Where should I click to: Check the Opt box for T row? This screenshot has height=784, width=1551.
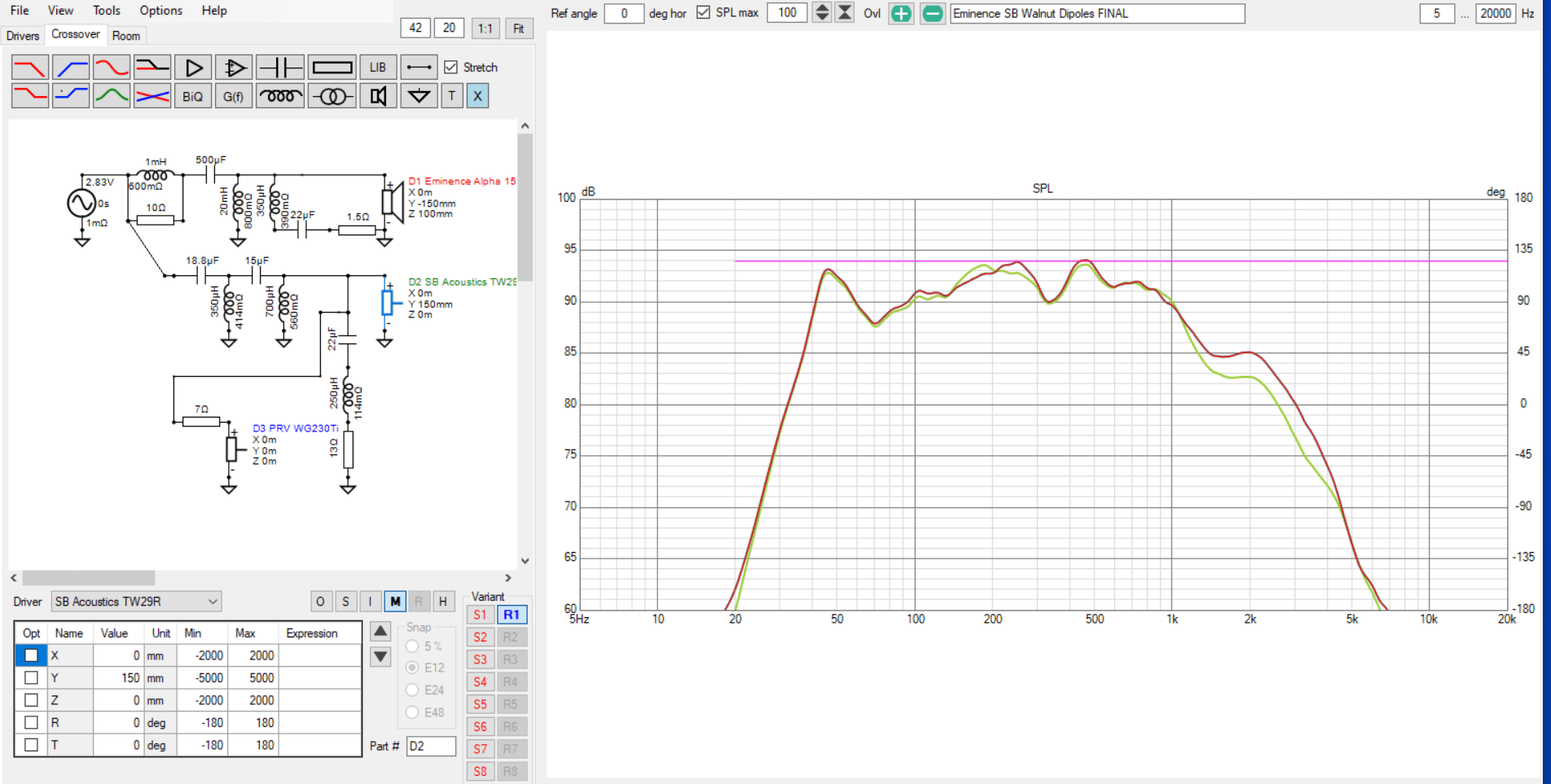(31, 744)
